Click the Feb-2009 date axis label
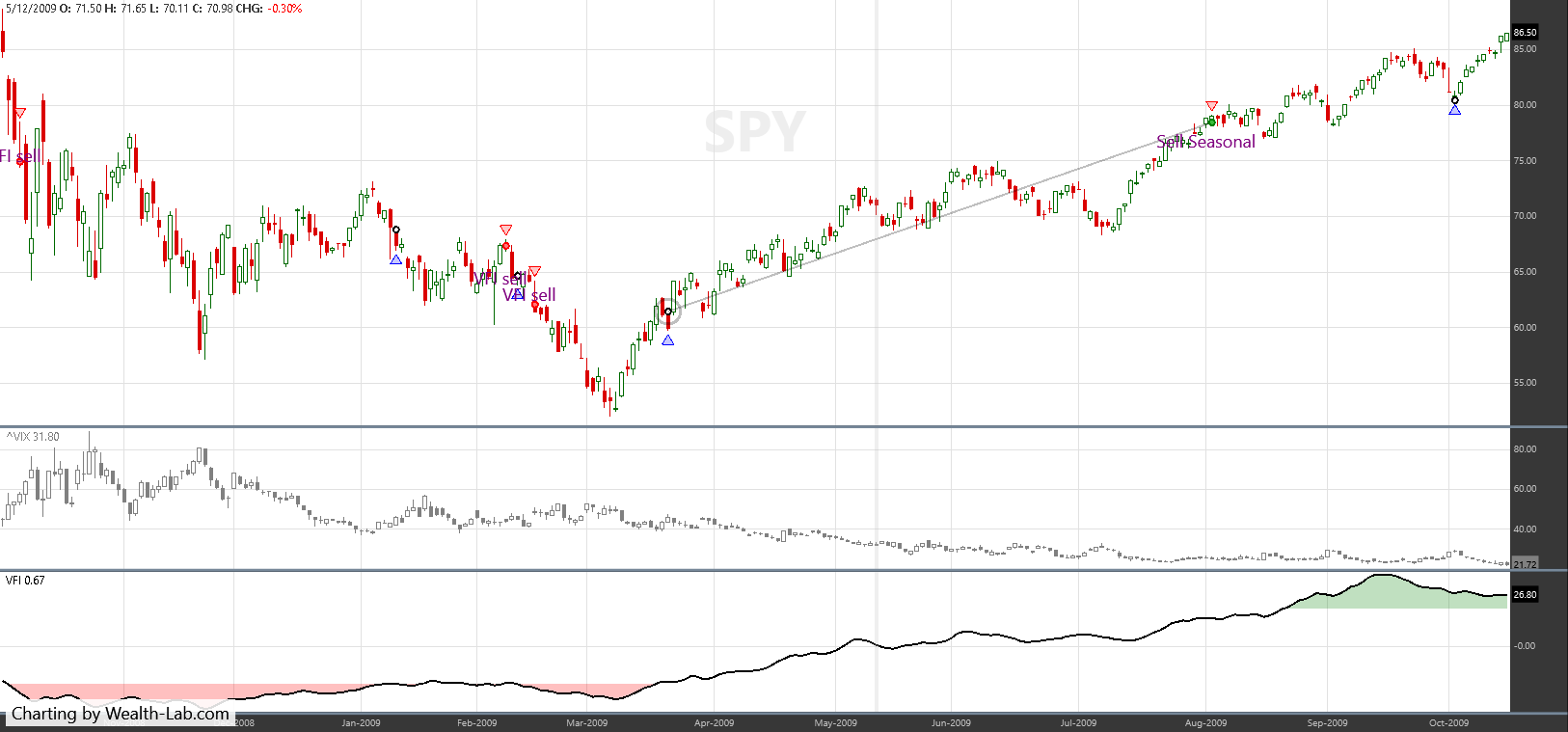Screen dimensions: 1568x732 (476, 723)
